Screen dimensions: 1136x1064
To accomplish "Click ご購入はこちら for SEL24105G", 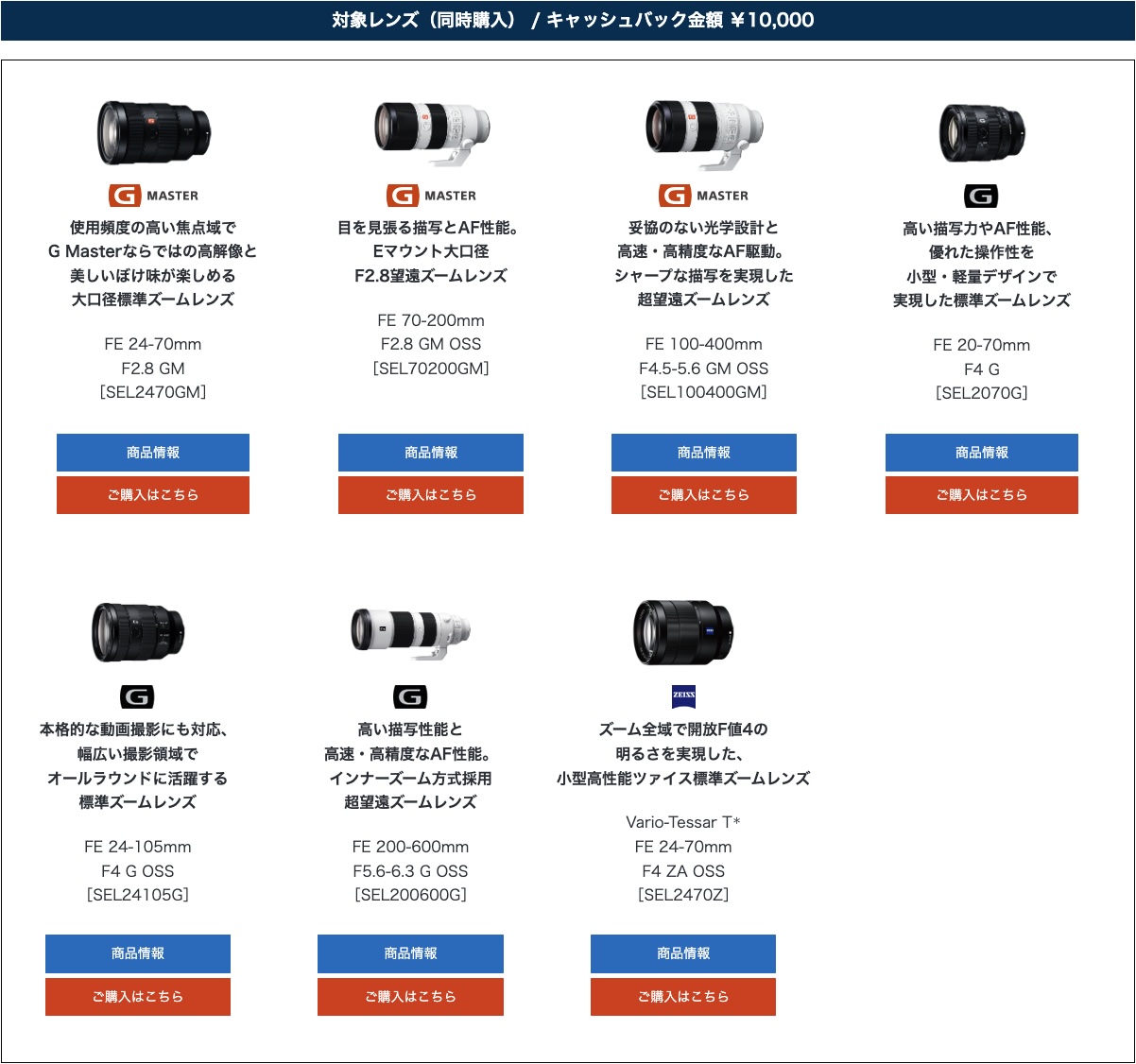I will (x=138, y=997).
